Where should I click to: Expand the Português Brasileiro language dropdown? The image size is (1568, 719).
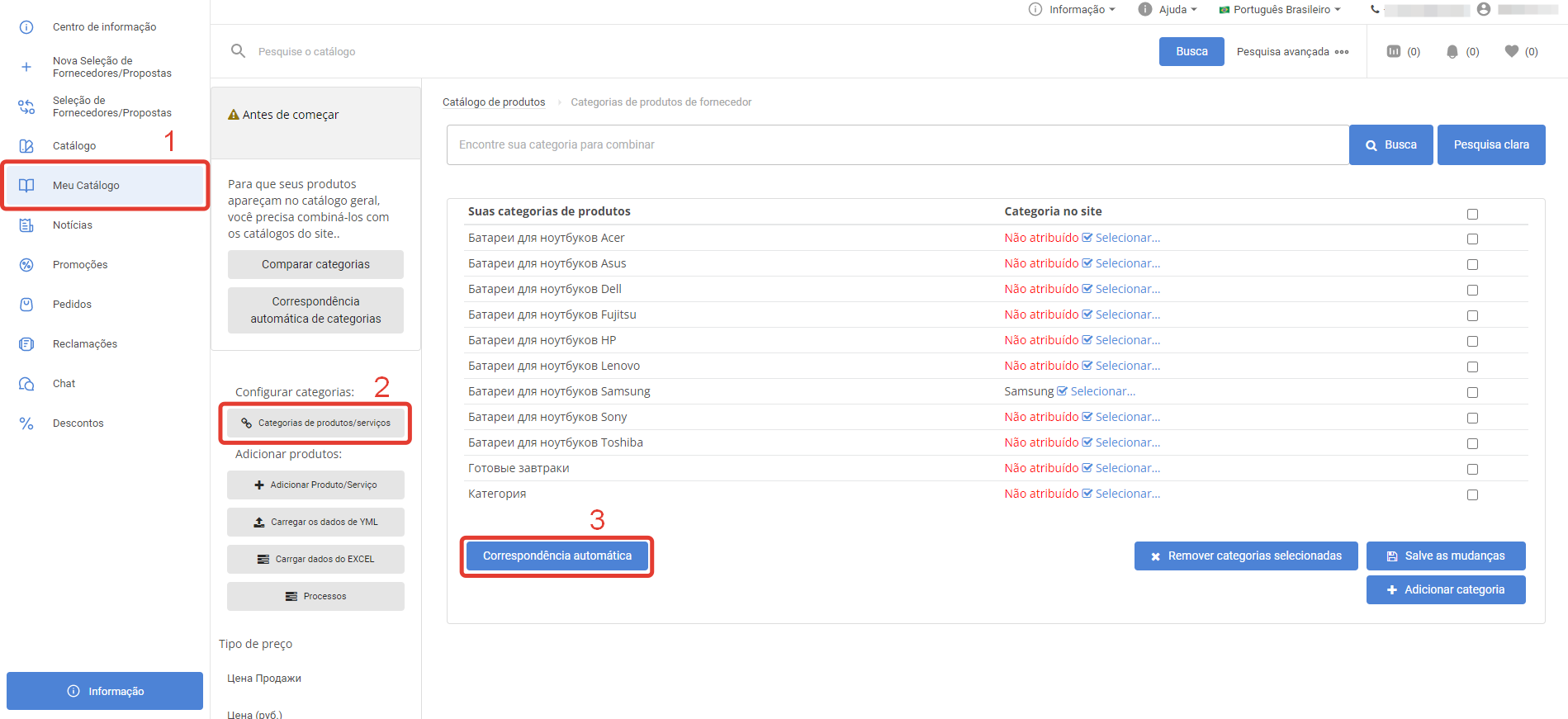point(1280,9)
